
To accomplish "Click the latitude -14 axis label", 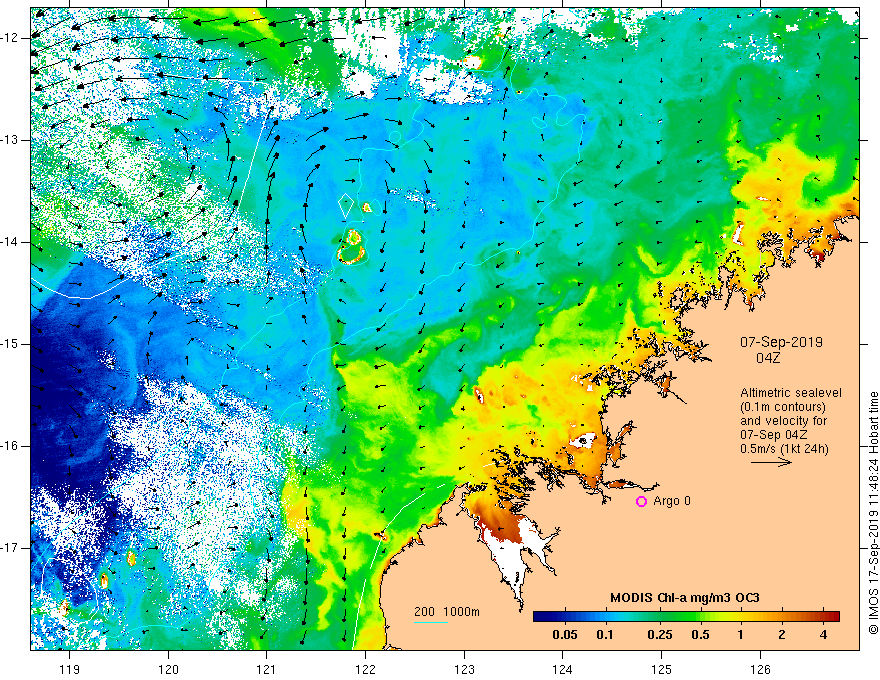I will click(11, 242).
